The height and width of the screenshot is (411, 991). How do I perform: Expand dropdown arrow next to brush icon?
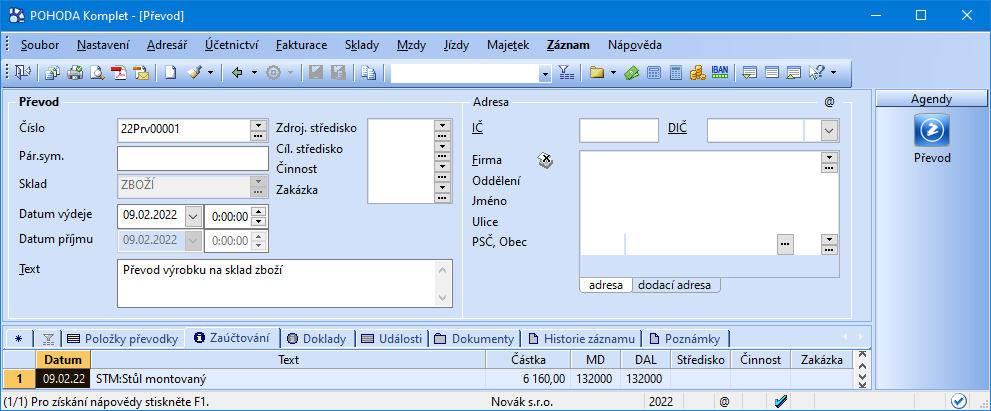click(x=210, y=73)
